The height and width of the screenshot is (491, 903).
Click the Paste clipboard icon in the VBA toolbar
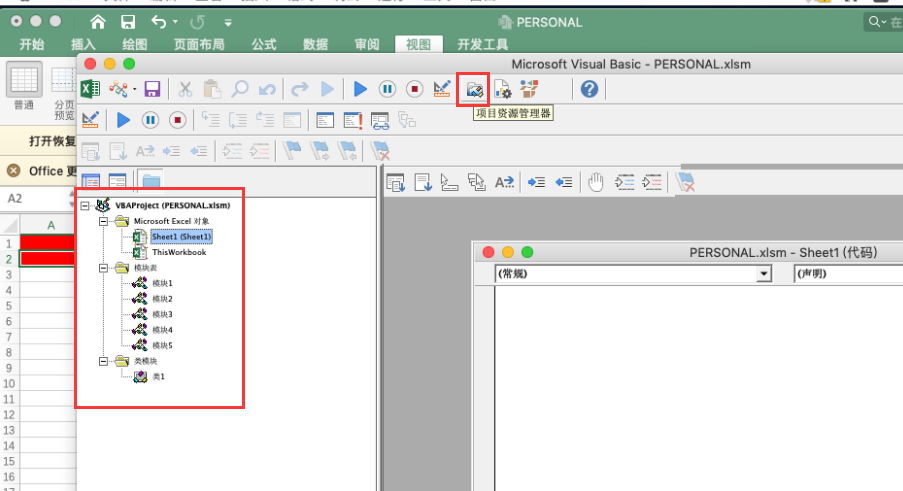click(212, 89)
